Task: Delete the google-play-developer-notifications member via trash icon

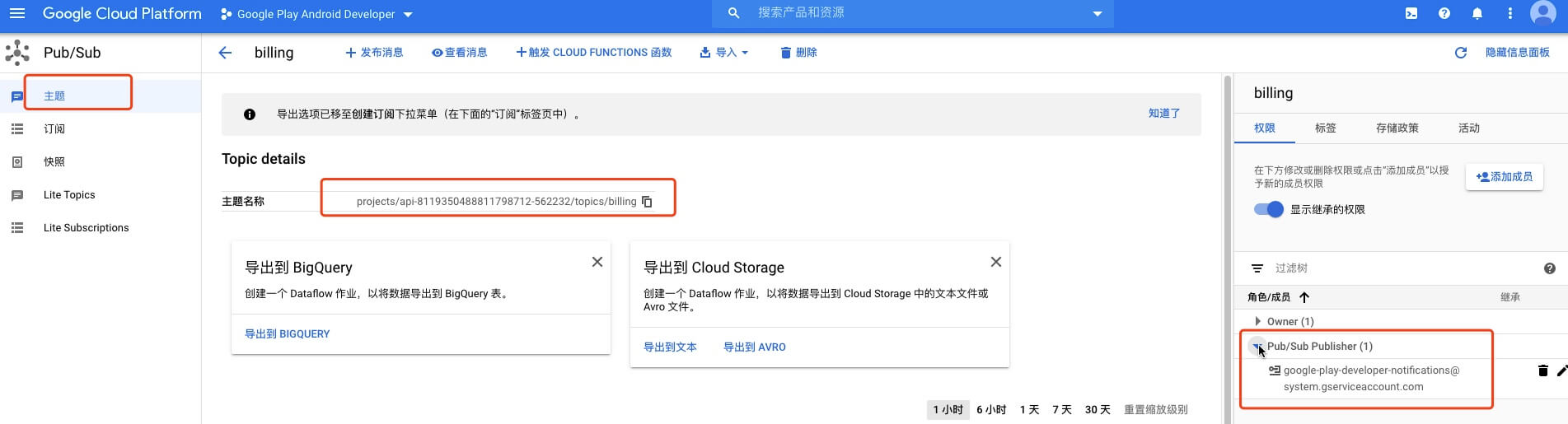Action: click(x=1543, y=370)
